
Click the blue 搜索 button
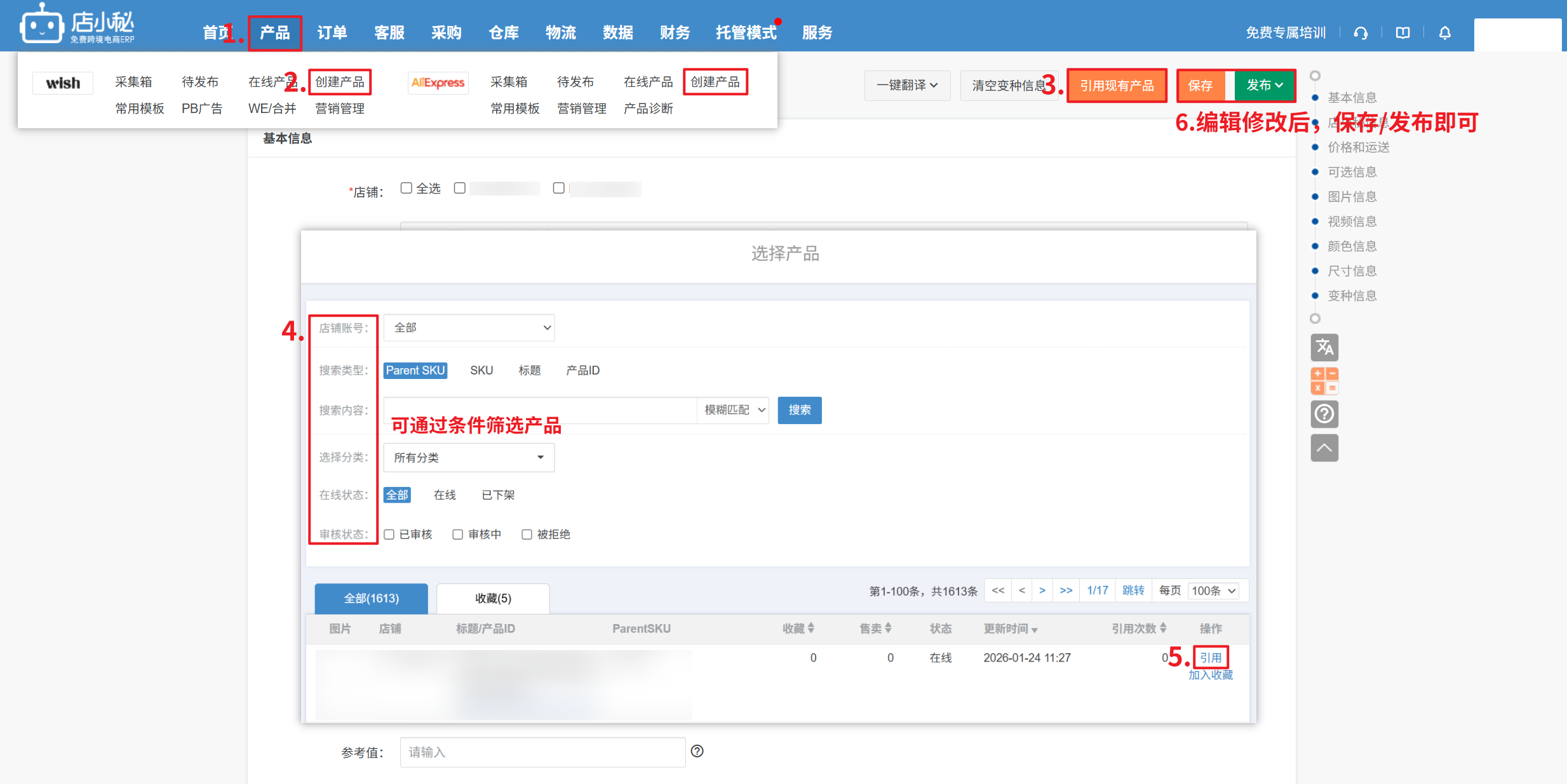[x=799, y=410]
